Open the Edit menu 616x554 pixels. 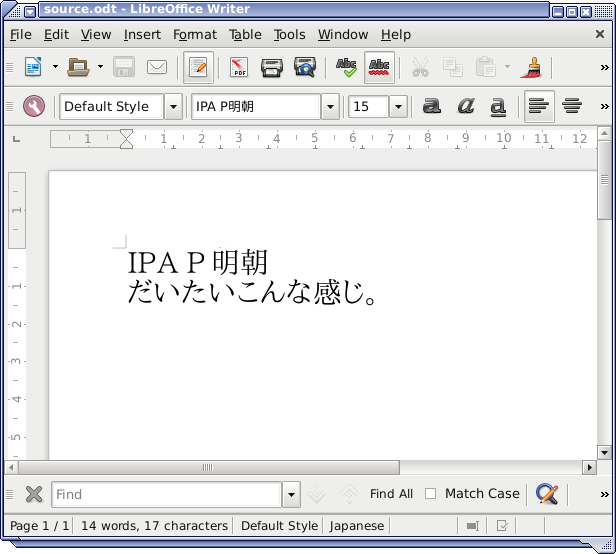pyautogui.click(x=56, y=35)
